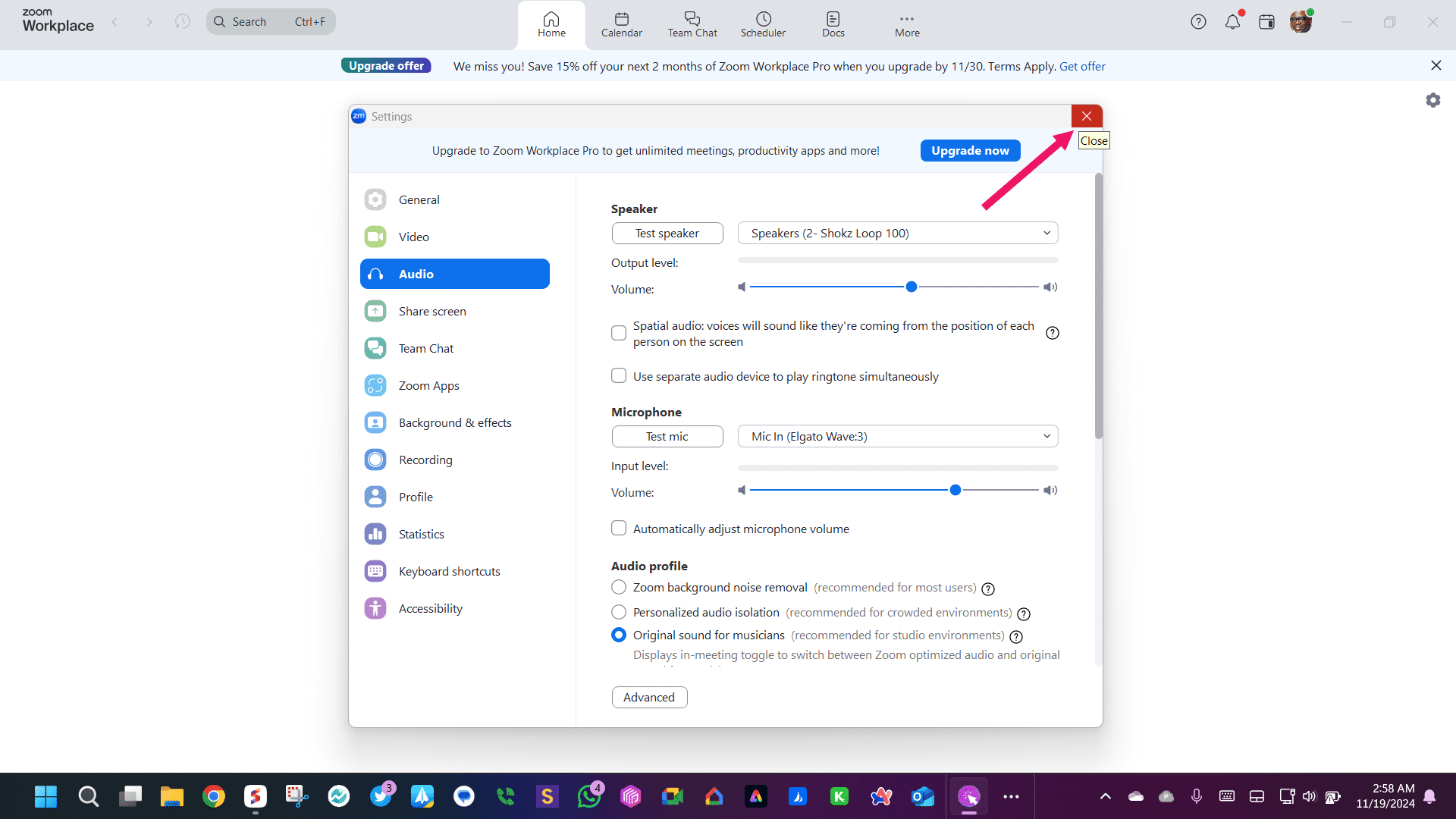The width and height of the screenshot is (1456, 819).
Task: Open Keyboard shortcuts settings
Action: point(455,571)
